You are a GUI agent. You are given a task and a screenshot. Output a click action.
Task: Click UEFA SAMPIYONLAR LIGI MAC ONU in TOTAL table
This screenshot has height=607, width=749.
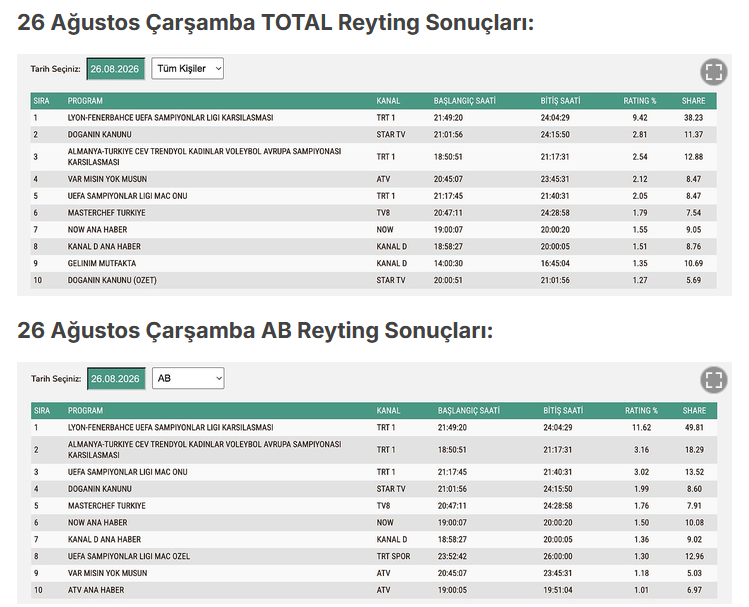click(x=128, y=196)
